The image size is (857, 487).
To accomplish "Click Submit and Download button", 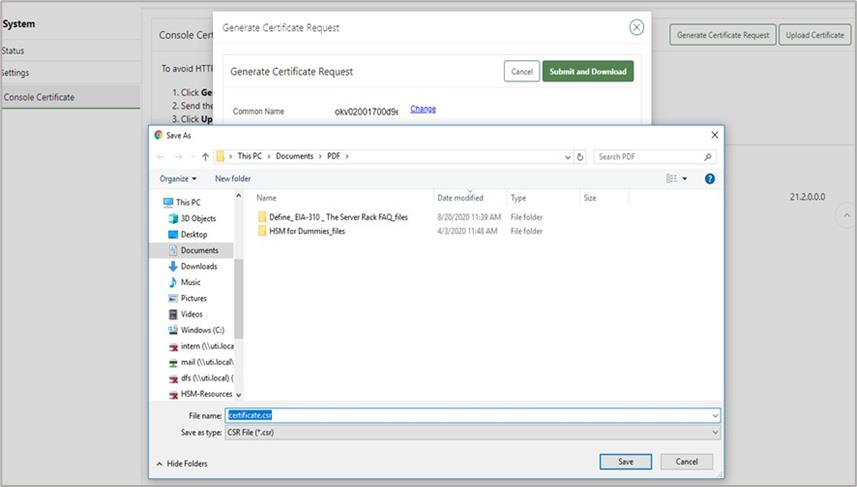I will 588,71.
